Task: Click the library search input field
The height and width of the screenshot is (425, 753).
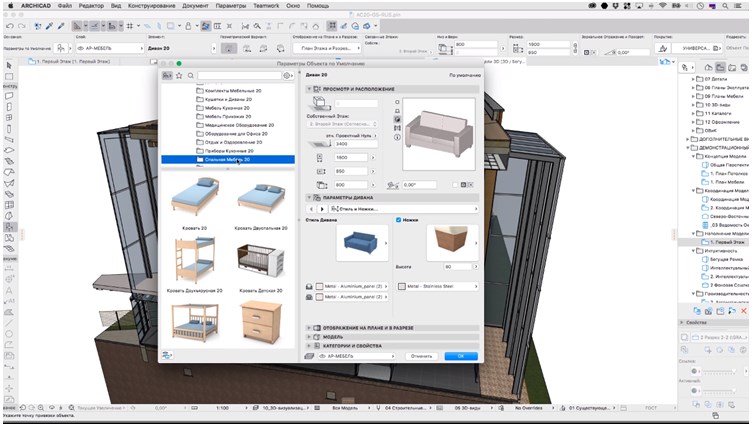Action: coord(240,75)
